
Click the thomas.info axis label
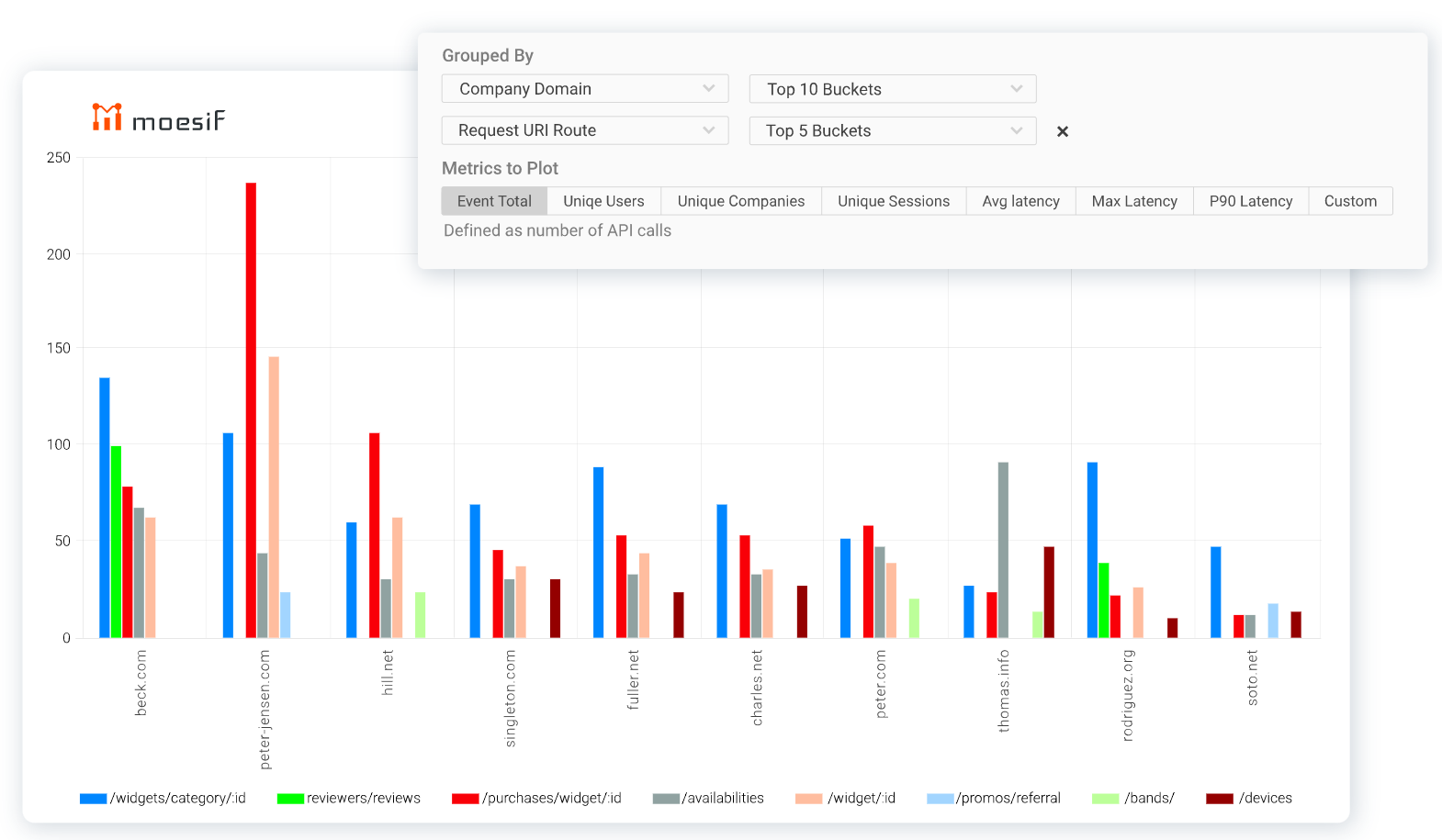(x=1004, y=691)
